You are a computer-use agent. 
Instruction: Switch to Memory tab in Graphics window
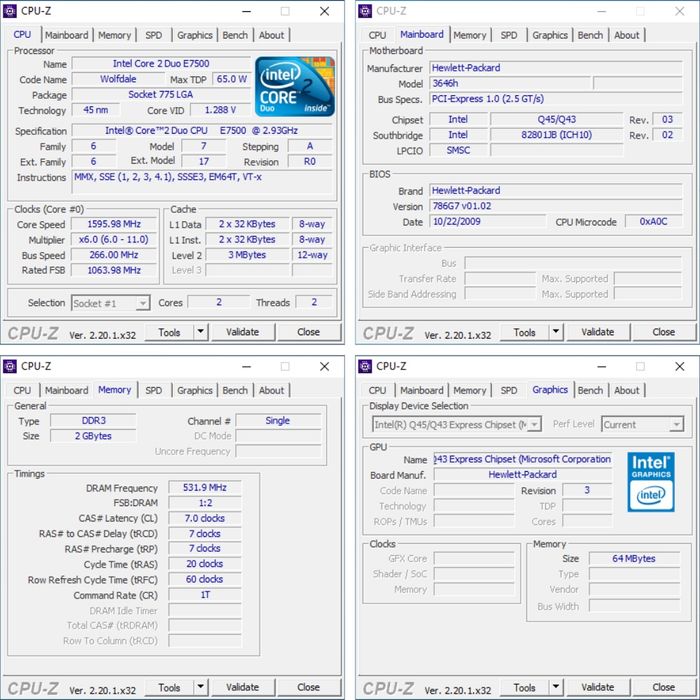coord(470,391)
